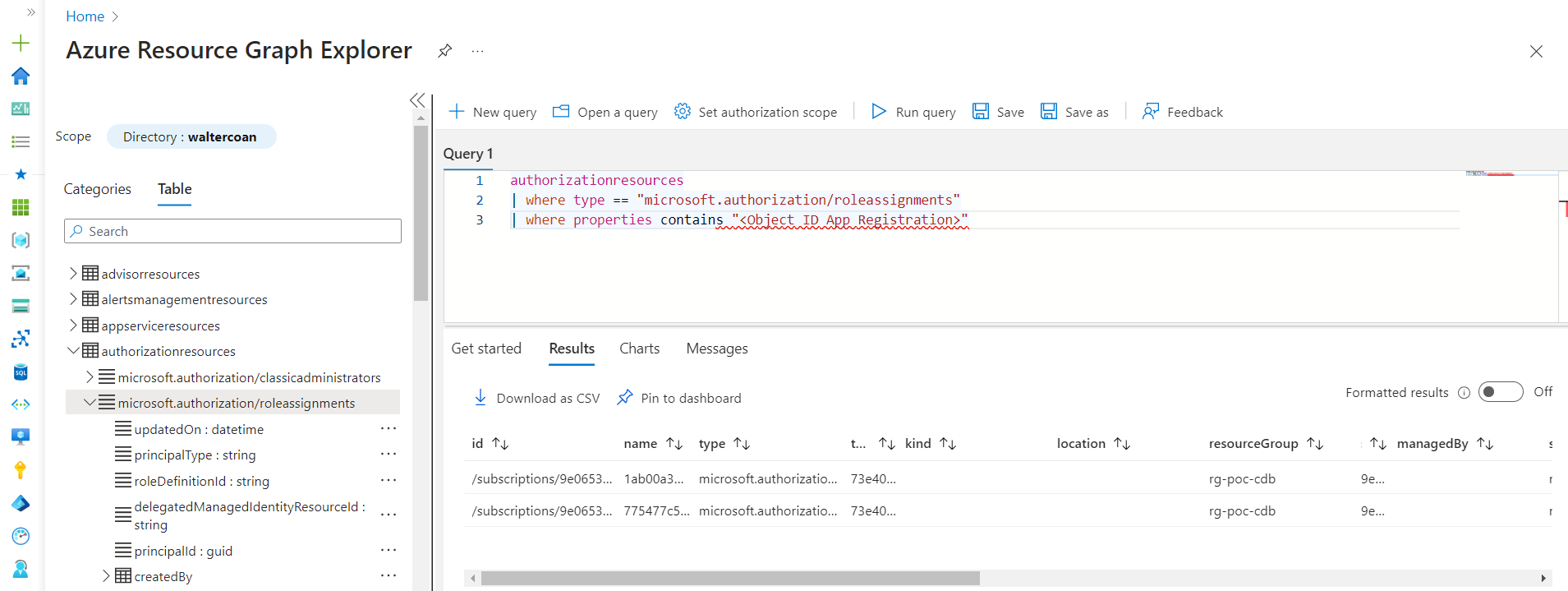Screen dimensions: 1568x591
Task: Switch to the Results tab
Action: pos(572,349)
